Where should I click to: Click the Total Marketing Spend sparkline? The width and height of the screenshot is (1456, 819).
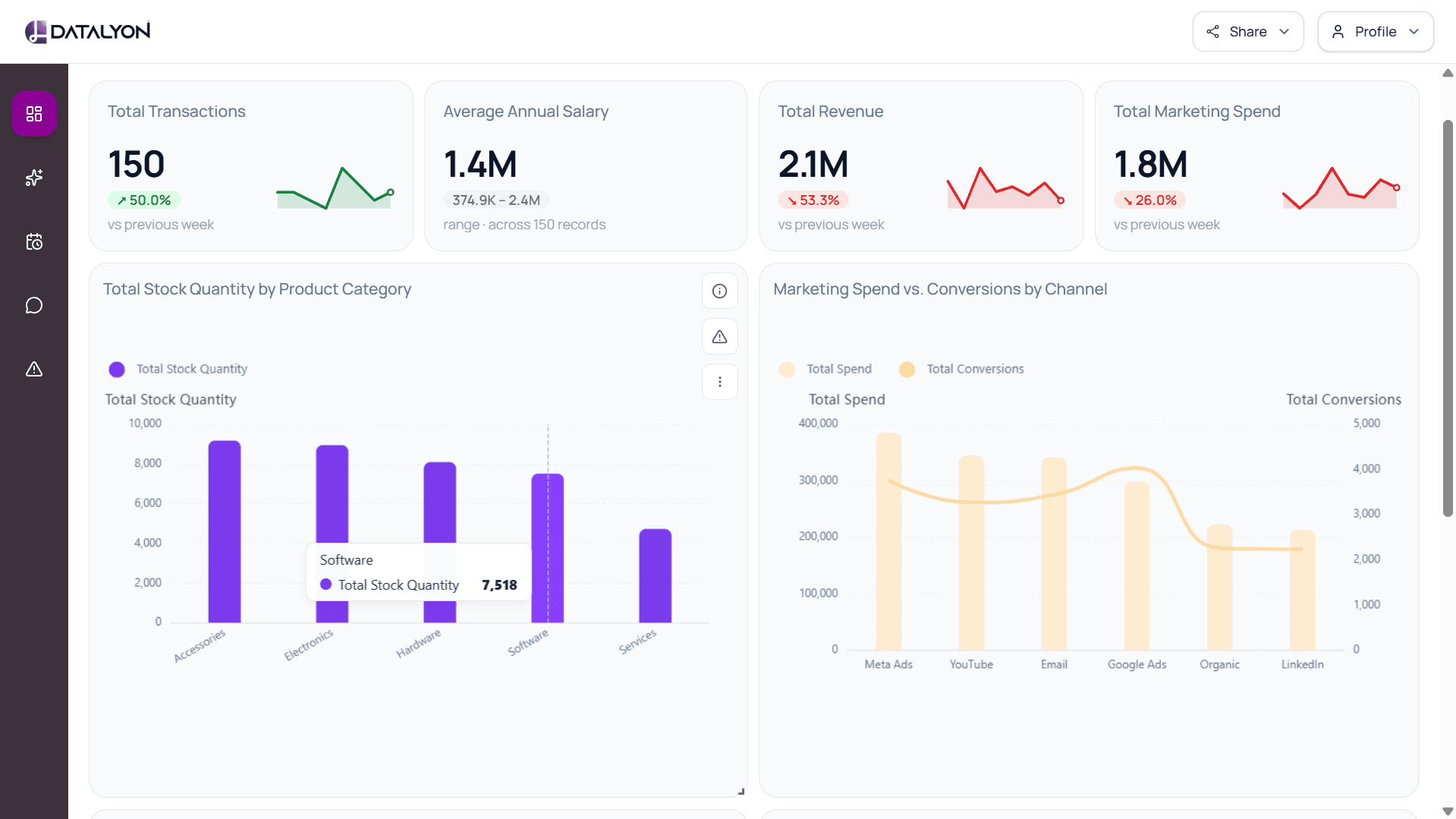click(1341, 188)
